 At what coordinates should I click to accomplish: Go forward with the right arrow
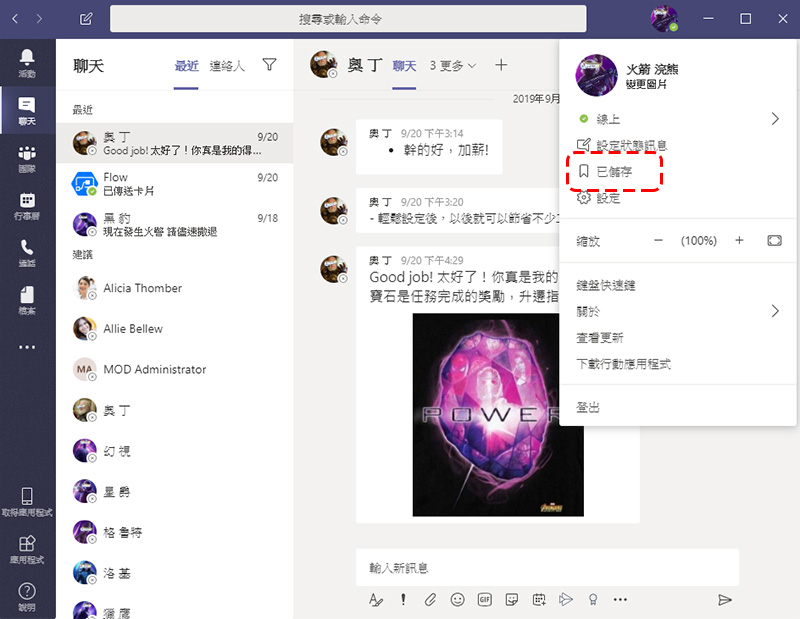coord(39,19)
